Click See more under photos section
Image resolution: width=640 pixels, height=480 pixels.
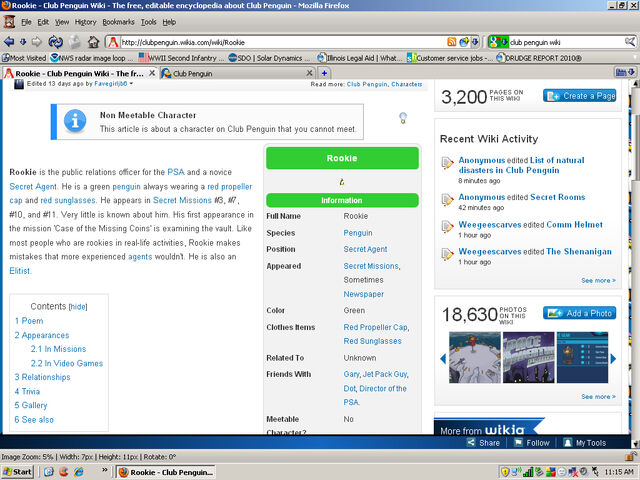point(598,396)
